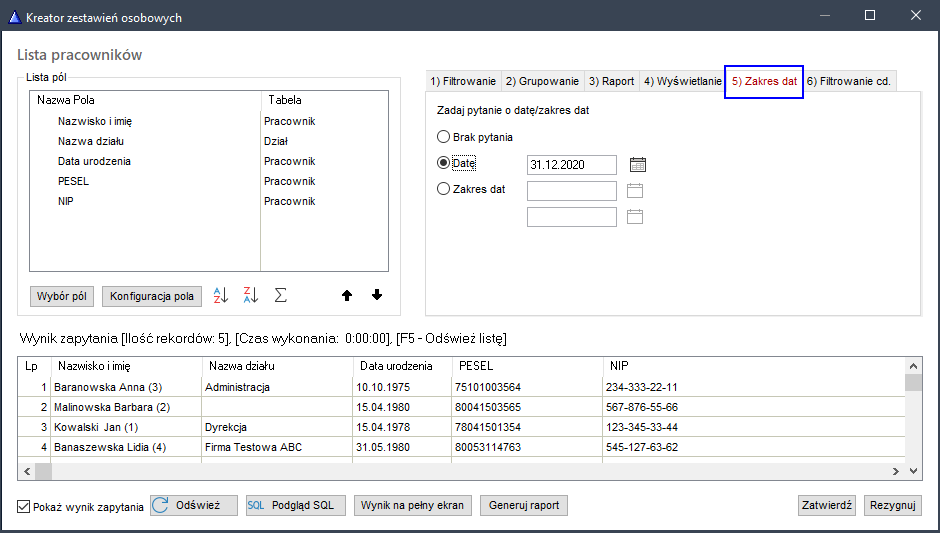The height and width of the screenshot is (533, 940).
Task: Open calendar for second Zakres dat field
Action: click(634, 217)
